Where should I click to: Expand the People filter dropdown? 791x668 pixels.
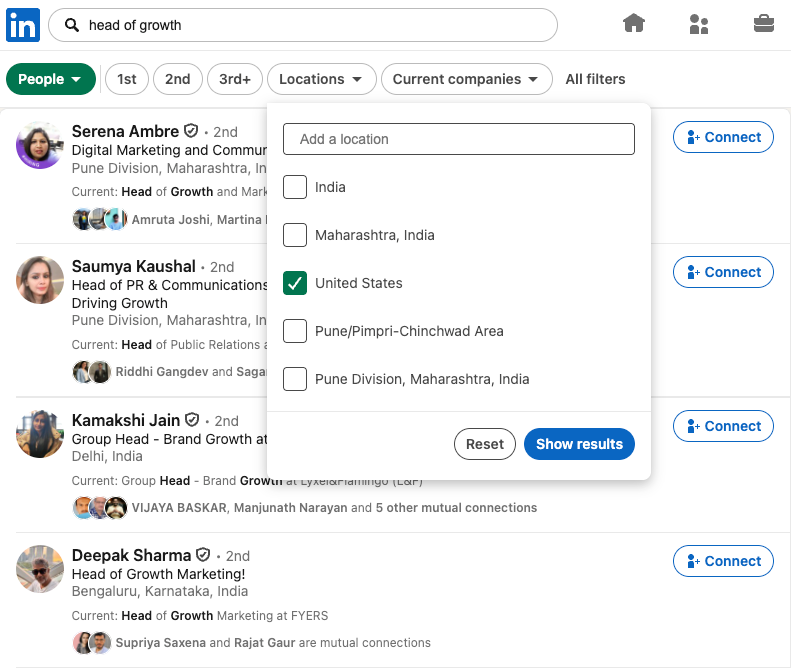coord(50,79)
